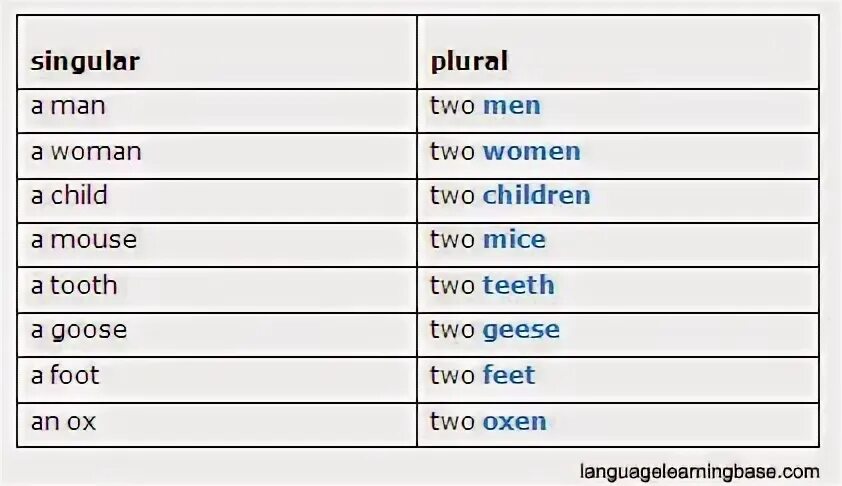The height and width of the screenshot is (486, 842).
Task: Select the 'an ox' cell
Action: tap(217, 425)
